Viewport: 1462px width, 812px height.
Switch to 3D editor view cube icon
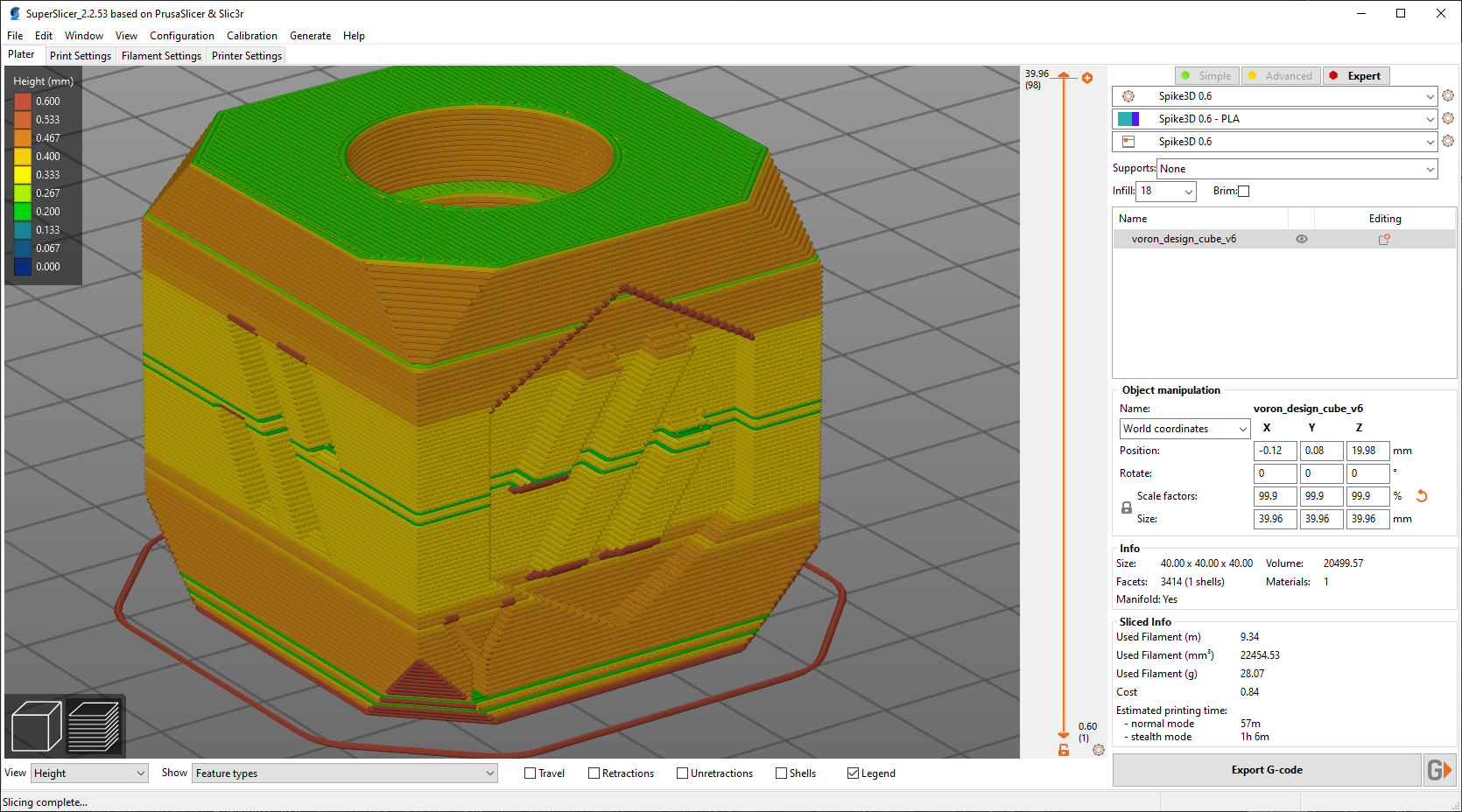[x=36, y=726]
